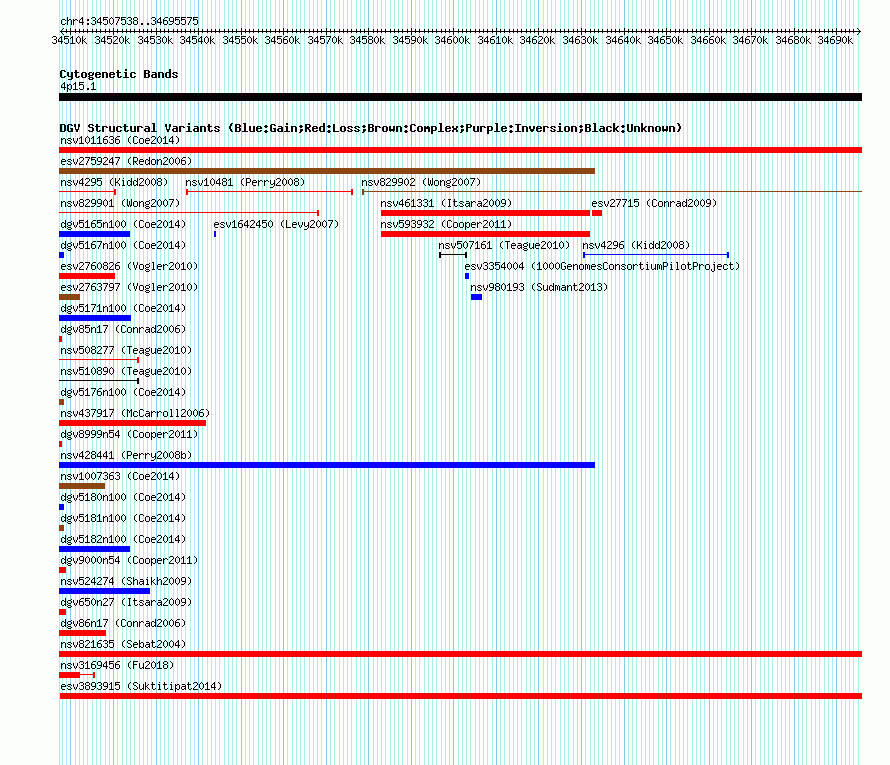Open variant nsv428441 (Perry2008b) label
This screenshot has width=890, height=765.
126,455
